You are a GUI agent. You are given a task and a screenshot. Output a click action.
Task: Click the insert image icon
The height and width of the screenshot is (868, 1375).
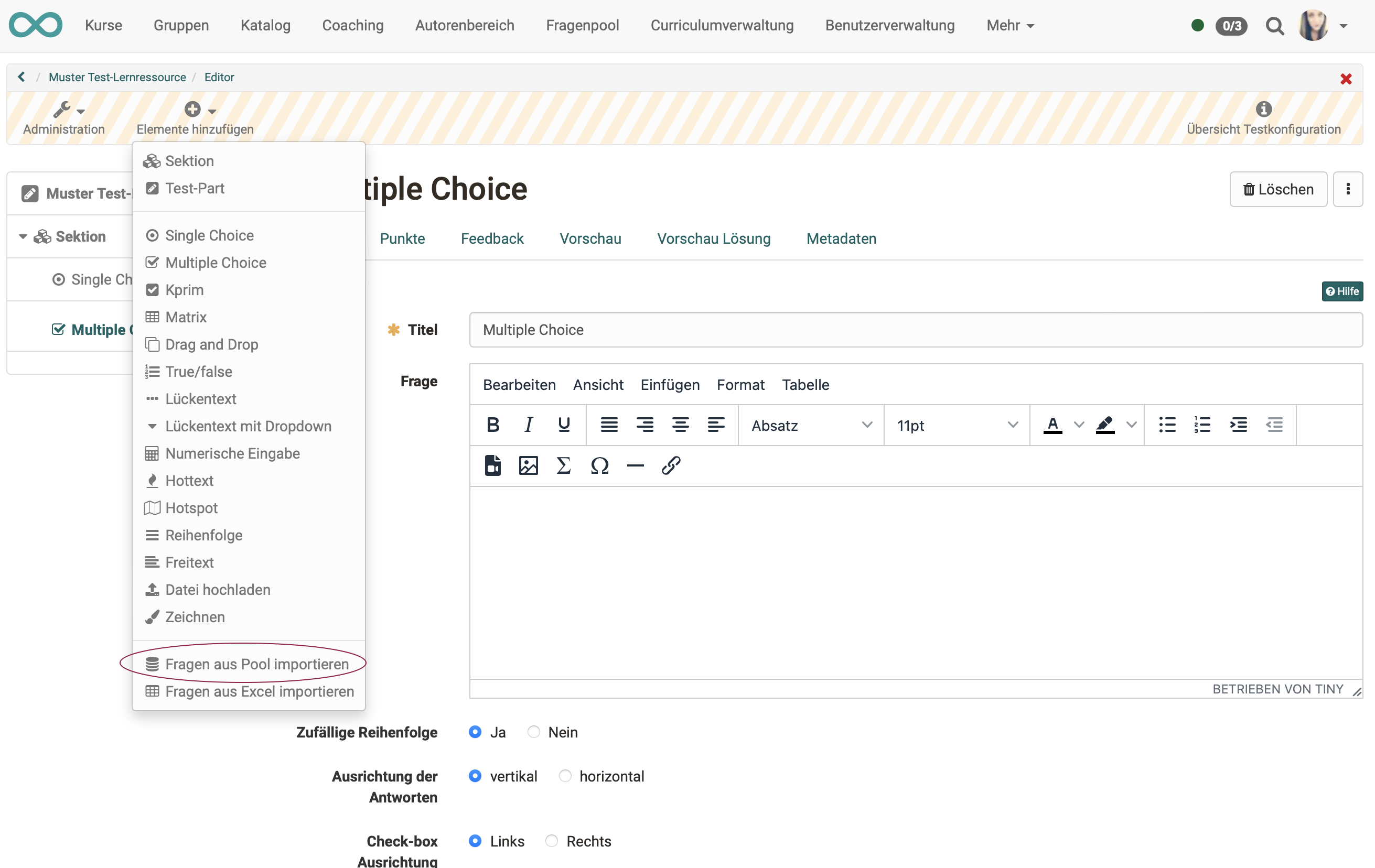(x=528, y=465)
